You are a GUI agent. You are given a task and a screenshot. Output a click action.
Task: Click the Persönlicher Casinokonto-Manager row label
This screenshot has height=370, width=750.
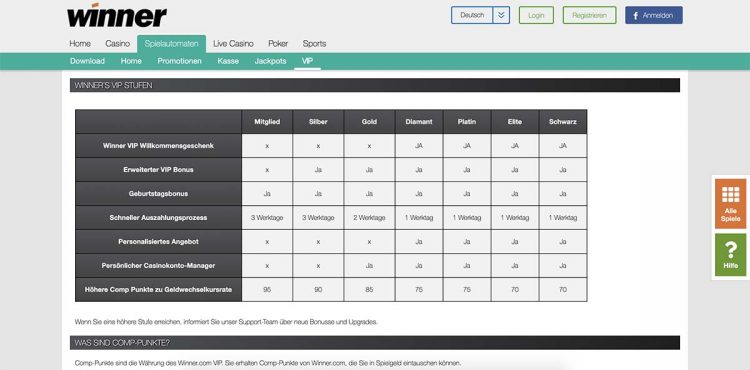(x=158, y=265)
